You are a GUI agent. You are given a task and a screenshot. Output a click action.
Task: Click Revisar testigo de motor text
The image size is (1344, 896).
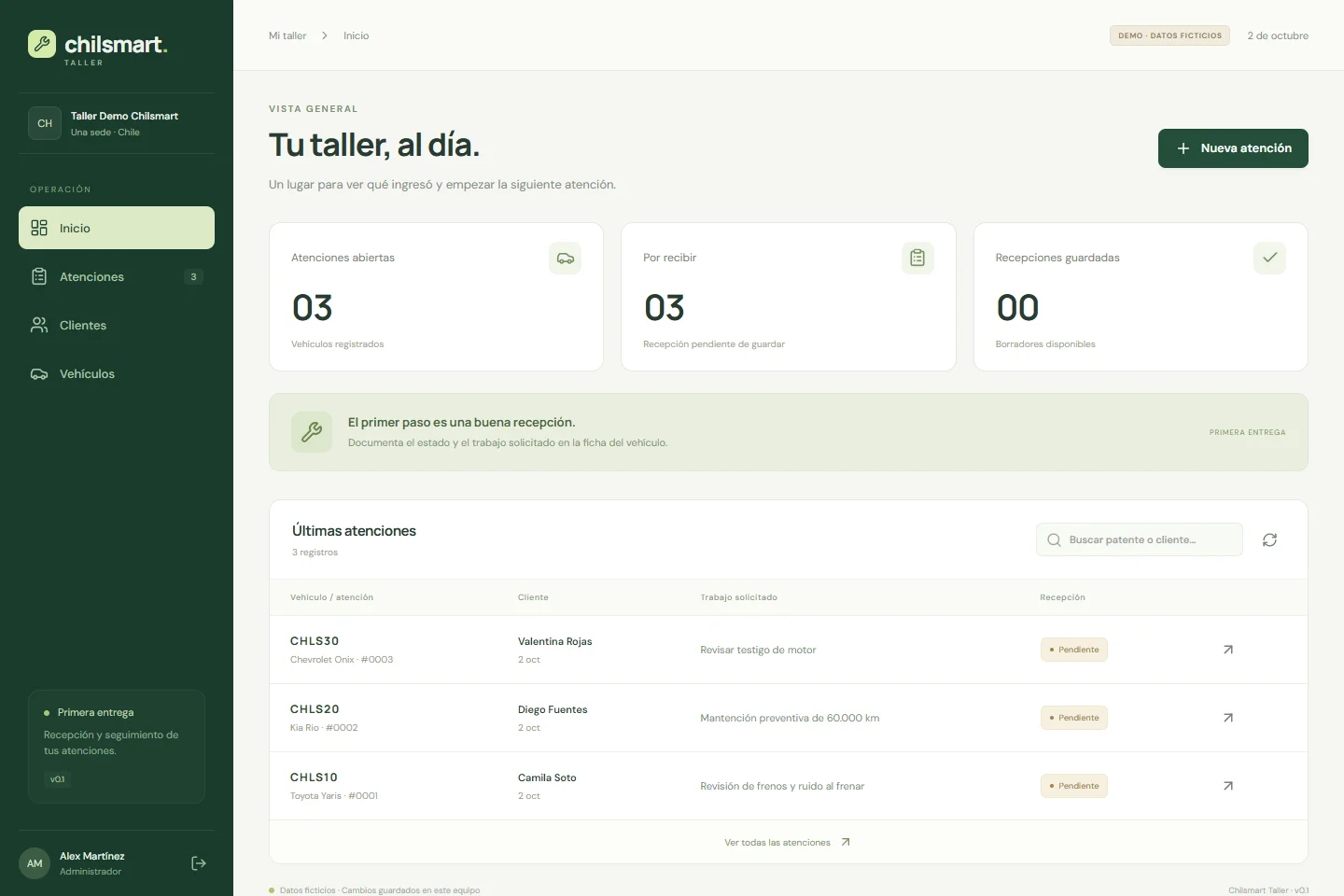pyautogui.click(x=758, y=650)
